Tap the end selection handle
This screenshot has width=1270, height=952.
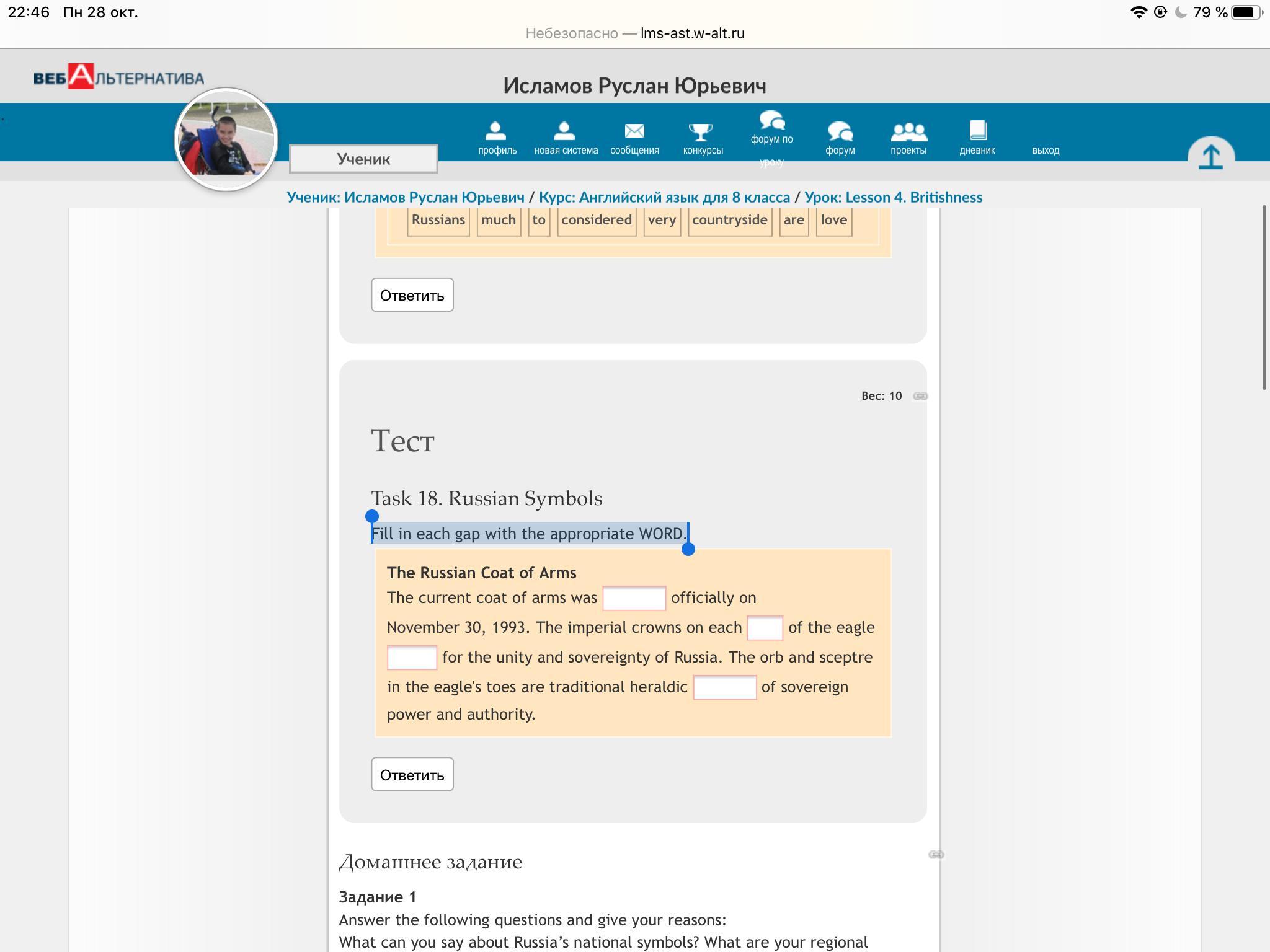(688, 549)
